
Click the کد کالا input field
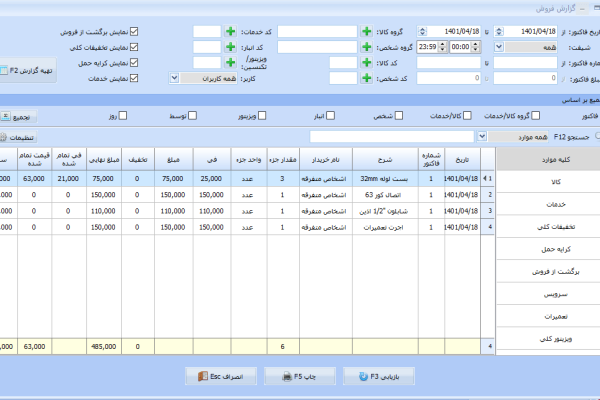tap(343, 63)
